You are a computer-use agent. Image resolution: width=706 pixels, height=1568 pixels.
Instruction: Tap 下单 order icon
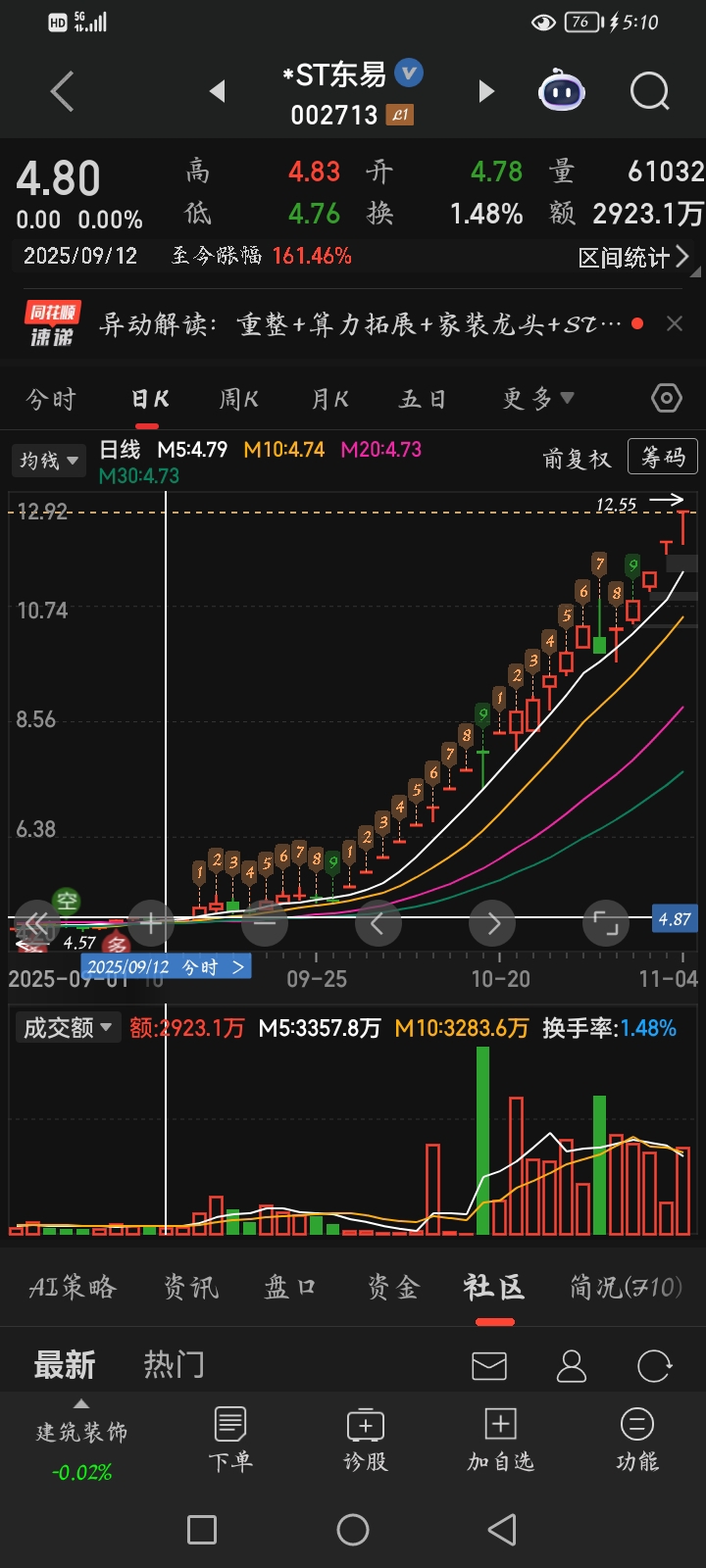point(230,1439)
